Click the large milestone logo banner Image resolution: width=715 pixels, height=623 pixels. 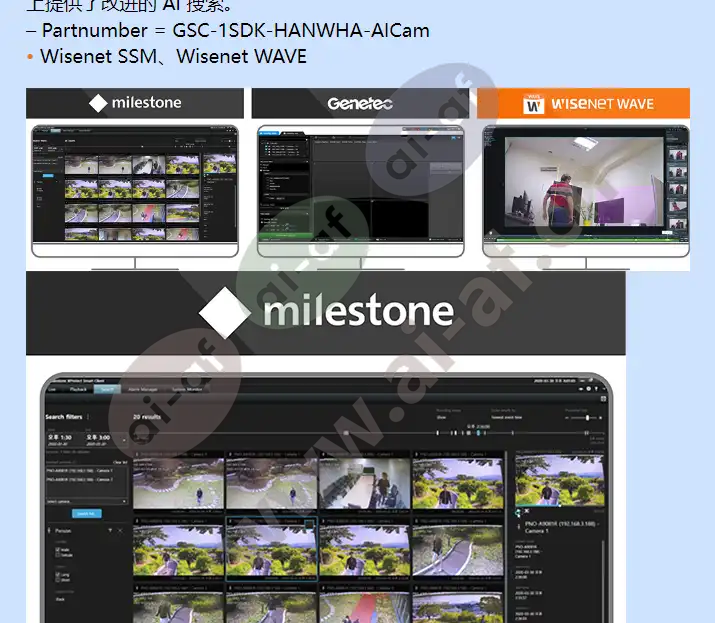(326, 313)
